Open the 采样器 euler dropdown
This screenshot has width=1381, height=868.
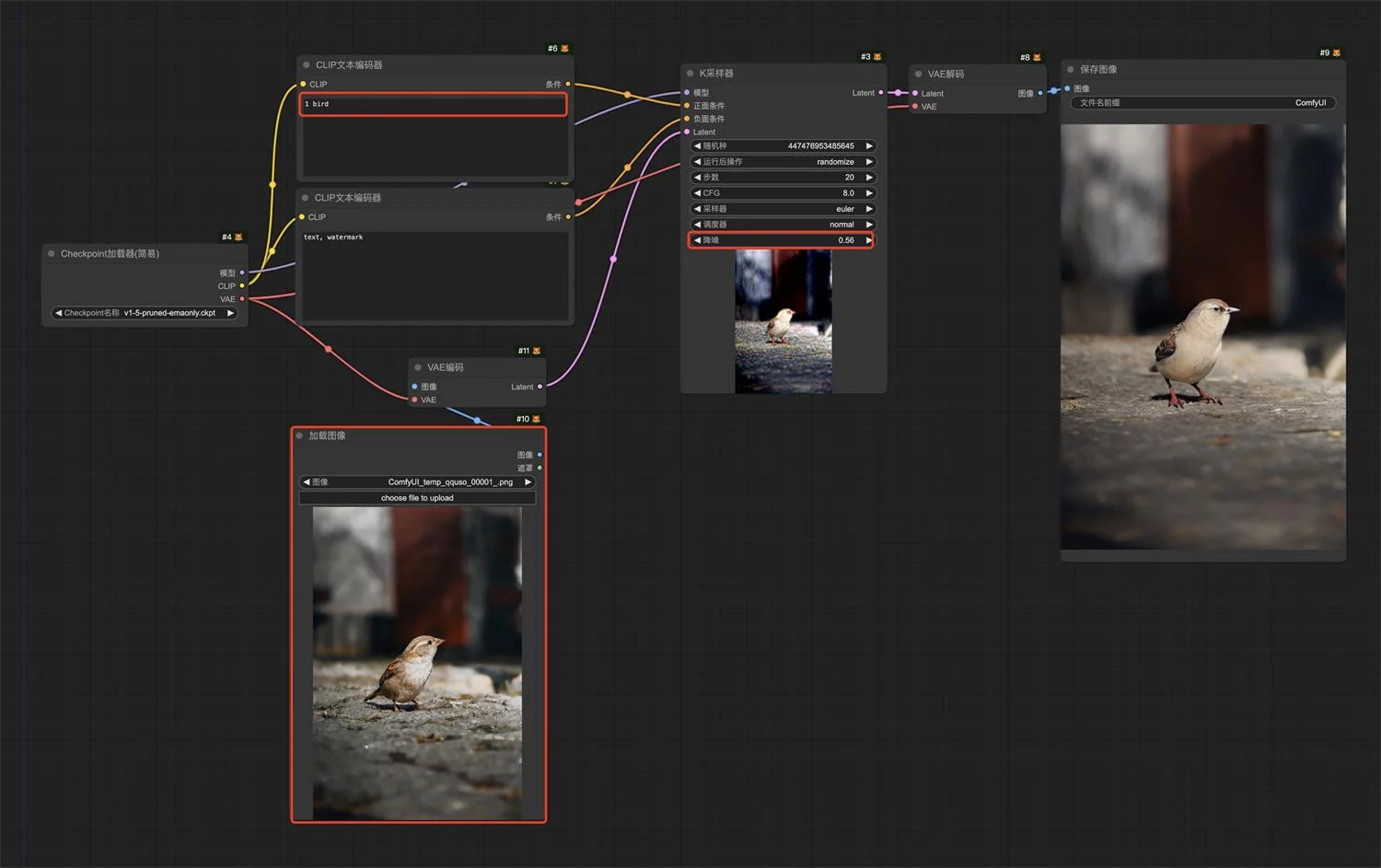pos(783,209)
